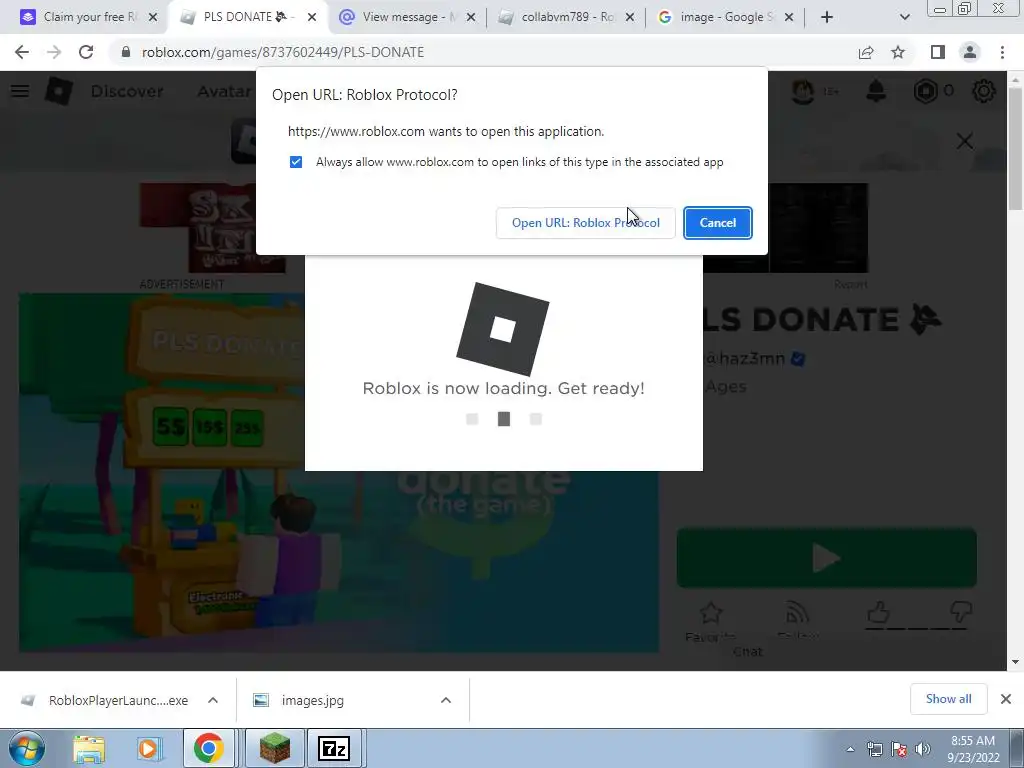Image resolution: width=1024 pixels, height=768 pixels.
Task: Expand the tab search dropdown arrow
Action: [x=904, y=18]
